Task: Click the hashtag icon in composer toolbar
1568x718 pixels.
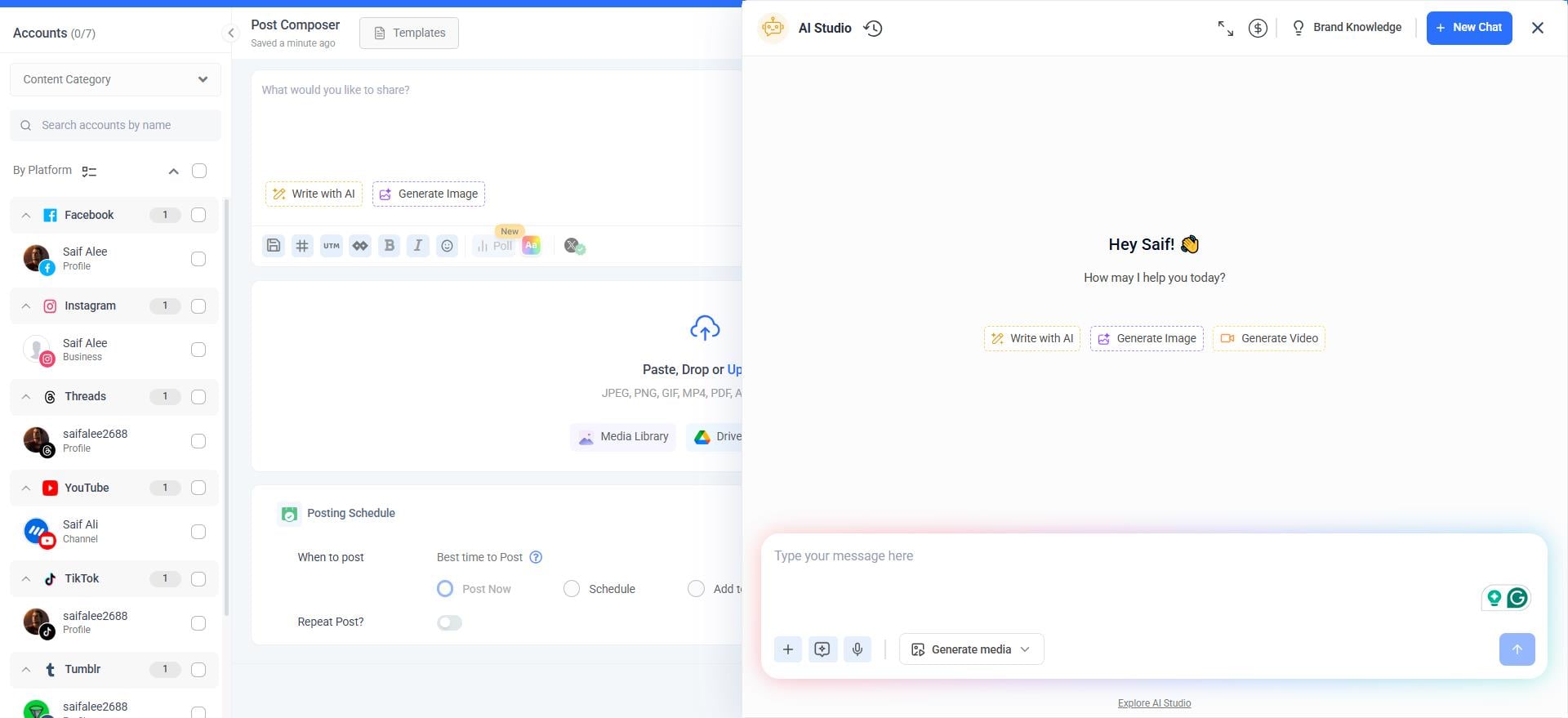Action: pos(302,246)
